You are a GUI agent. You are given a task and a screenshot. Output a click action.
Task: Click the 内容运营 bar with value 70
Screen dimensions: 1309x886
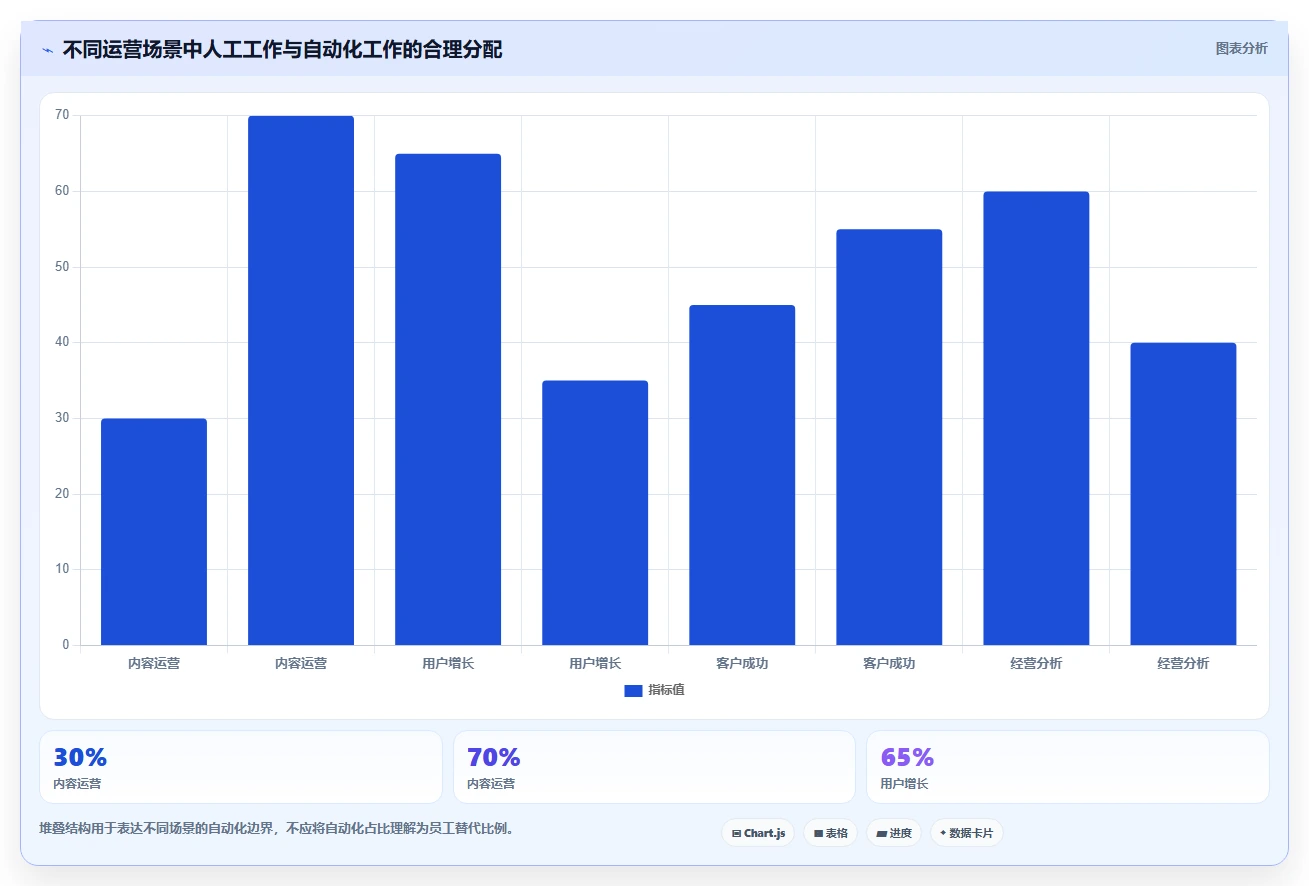(301, 380)
